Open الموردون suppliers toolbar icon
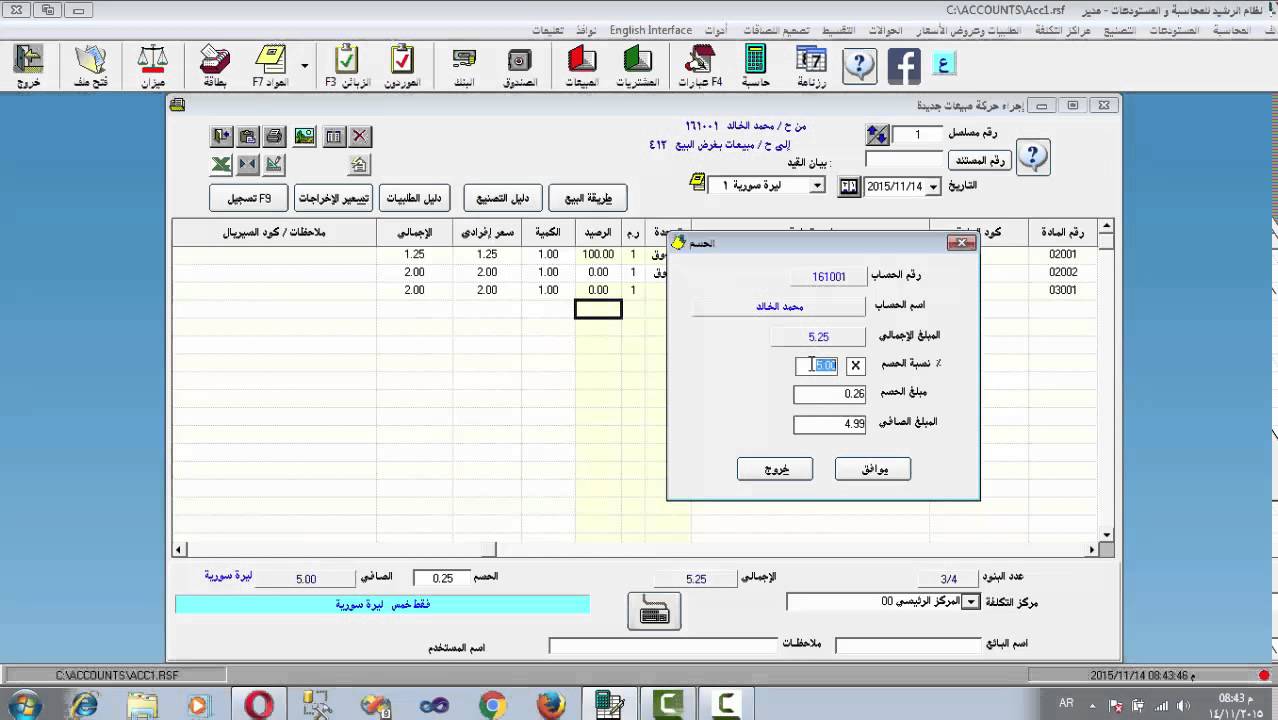The image size is (1278, 720). click(x=402, y=66)
